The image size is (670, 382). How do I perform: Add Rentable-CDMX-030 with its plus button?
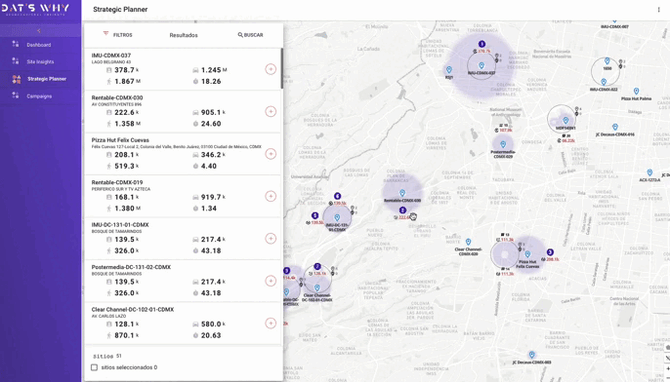pyautogui.click(x=270, y=112)
